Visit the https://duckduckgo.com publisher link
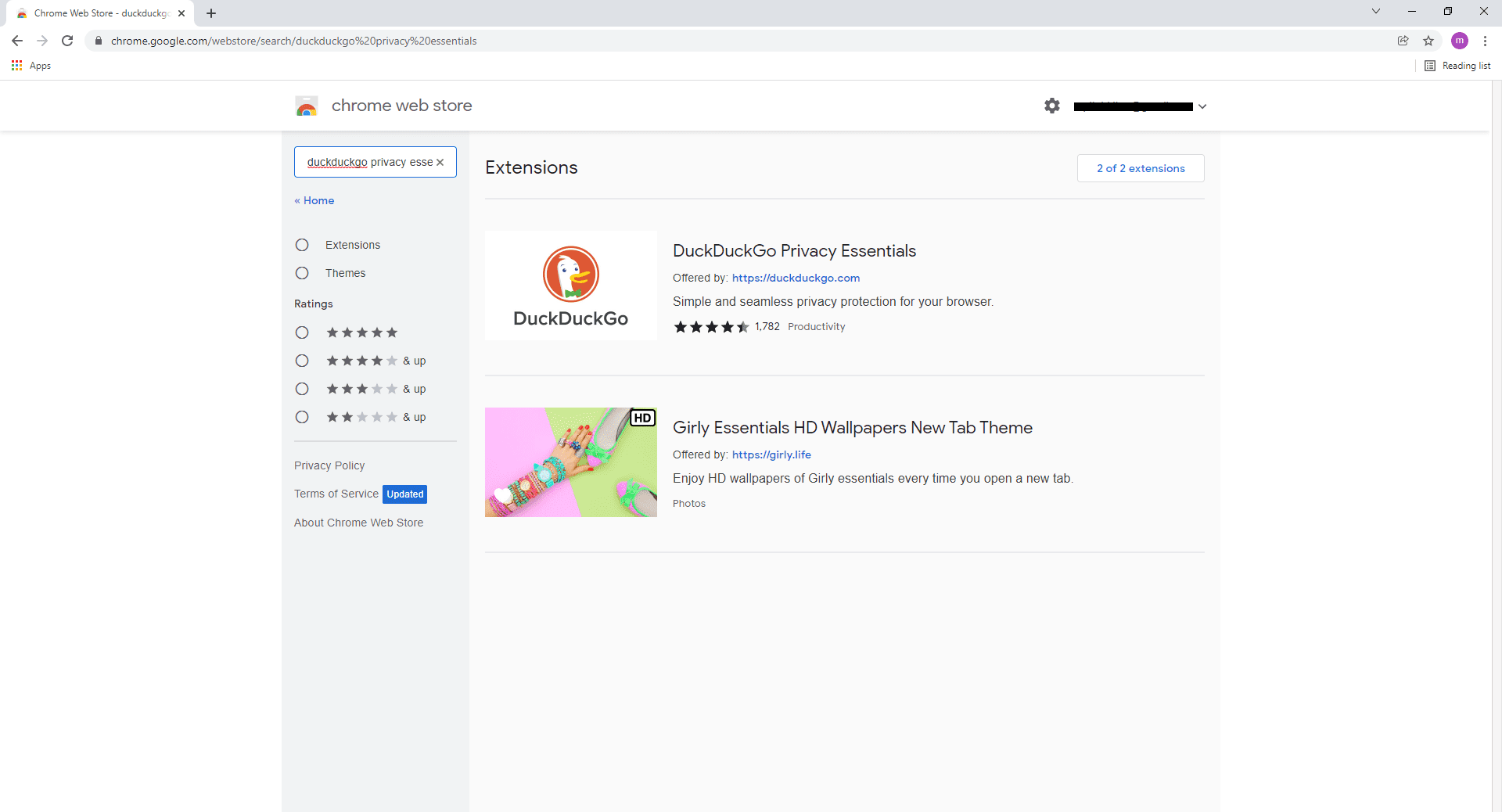The width and height of the screenshot is (1502, 812). (796, 278)
